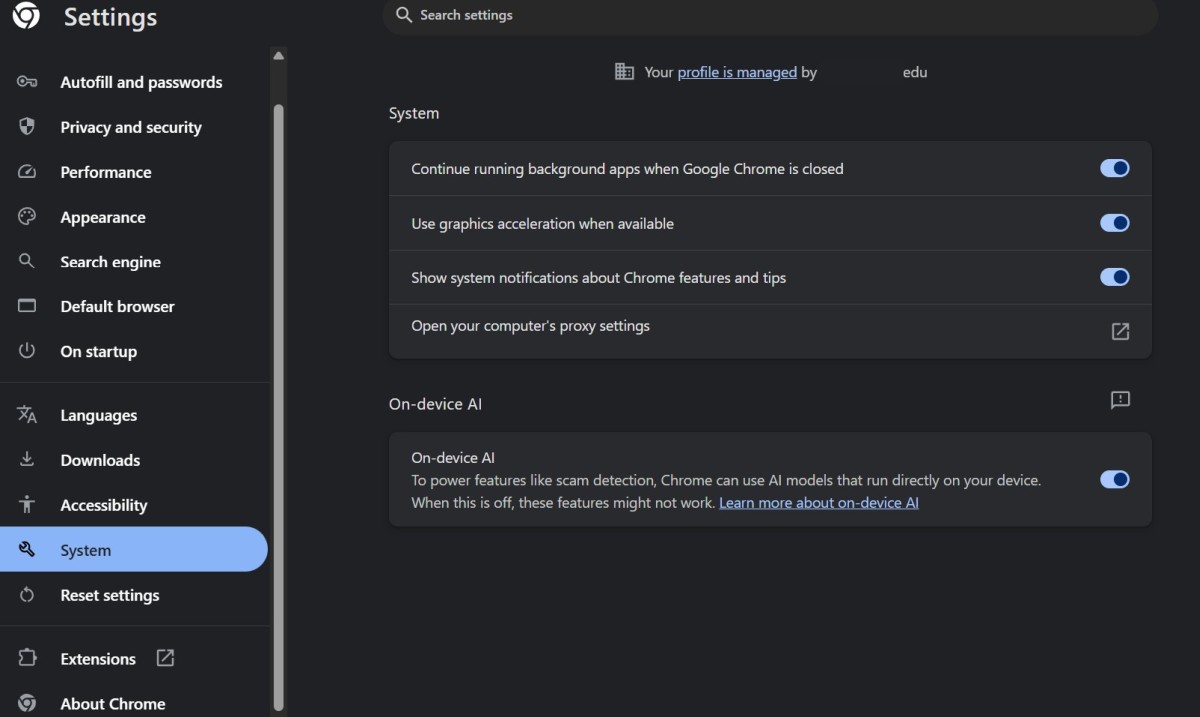The image size is (1200, 717).
Task: Click the building icon beside managed profile notice
Action: click(x=624, y=72)
